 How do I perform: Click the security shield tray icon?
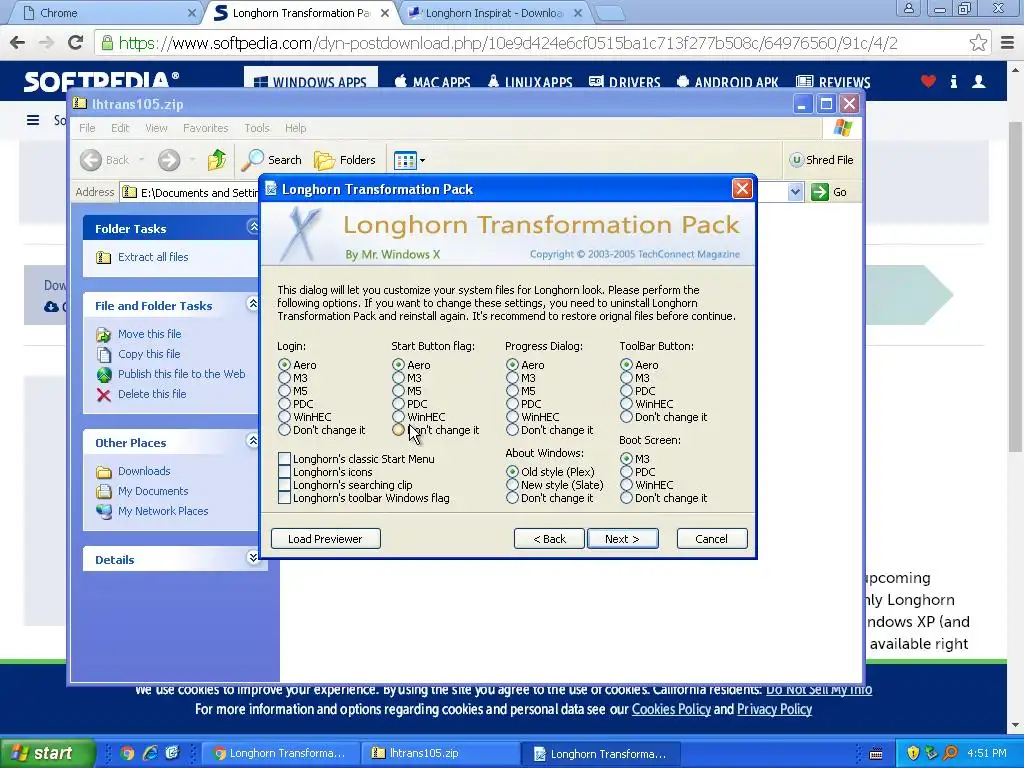pyautogui.click(x=913, y=753)
